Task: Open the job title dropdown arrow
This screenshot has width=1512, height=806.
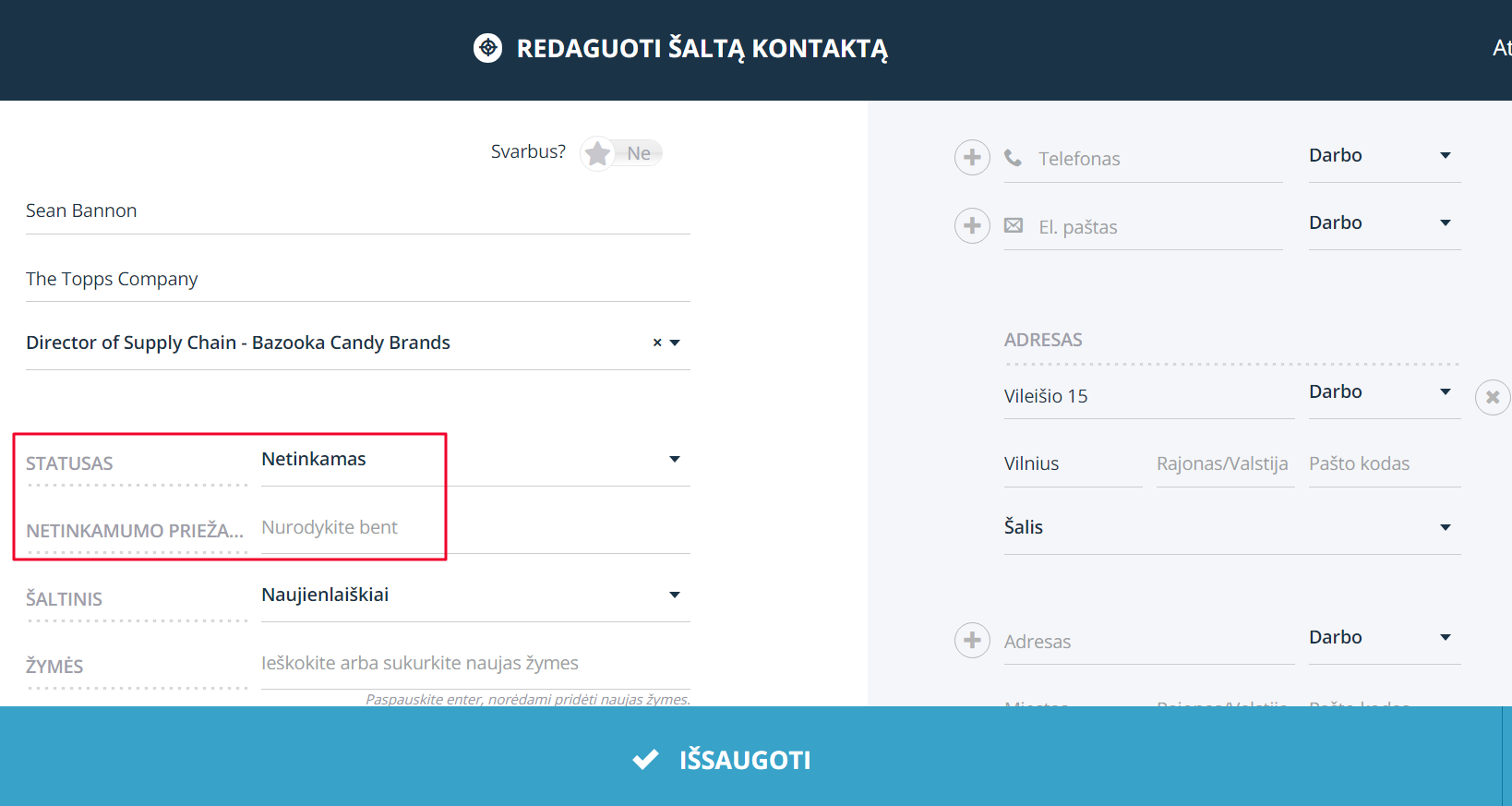Action: (675, 343)
